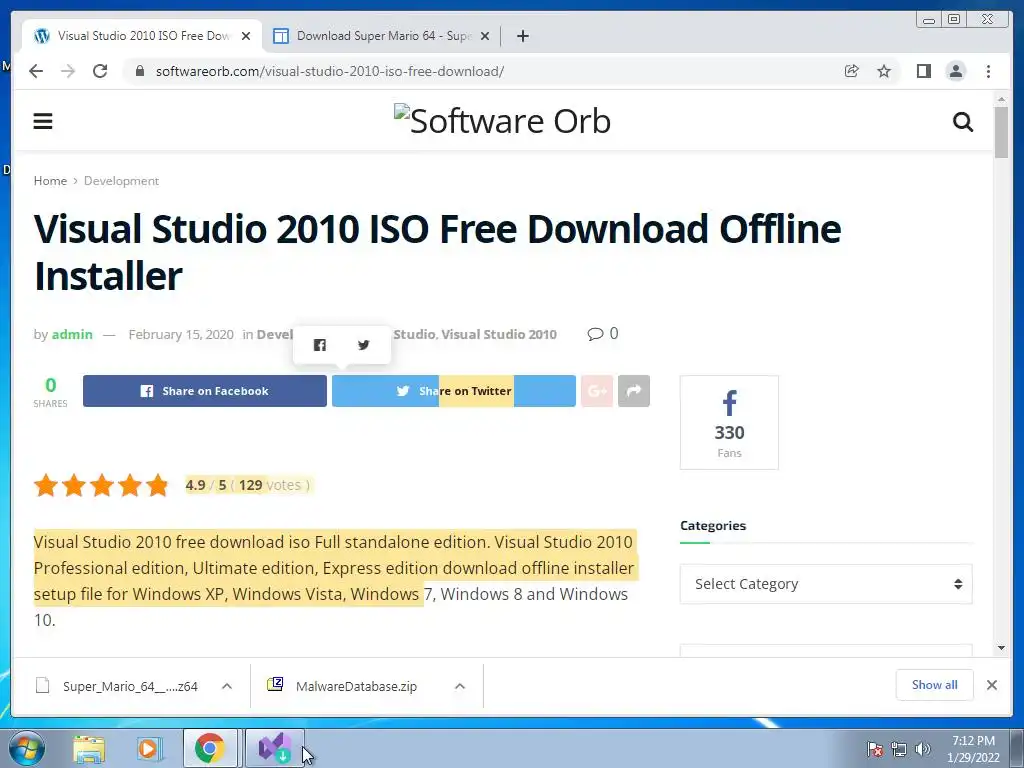
Task: Reload the current page
Action: [x=100, y=71]
